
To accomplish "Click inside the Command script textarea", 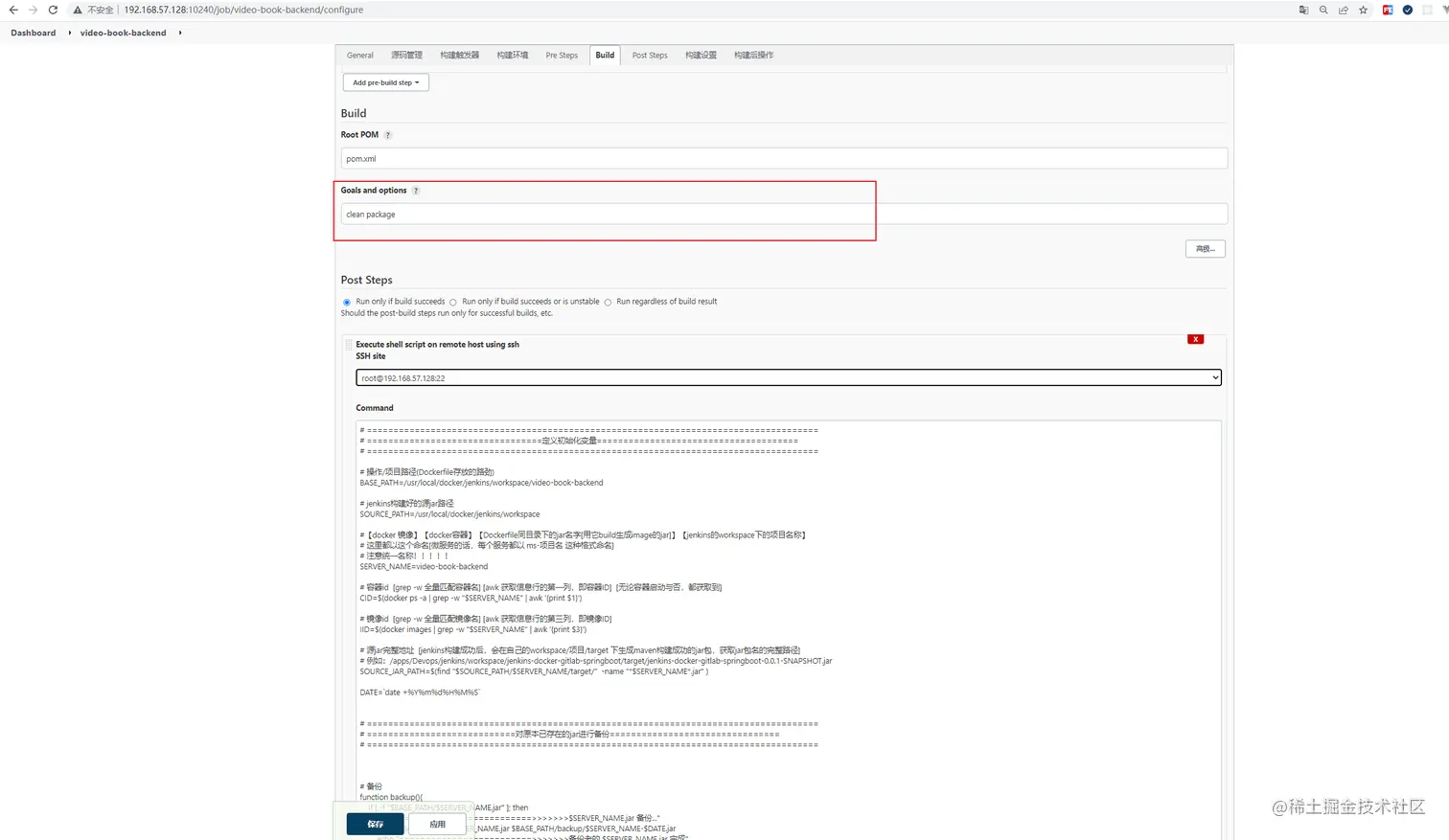I will coord(789,630).
